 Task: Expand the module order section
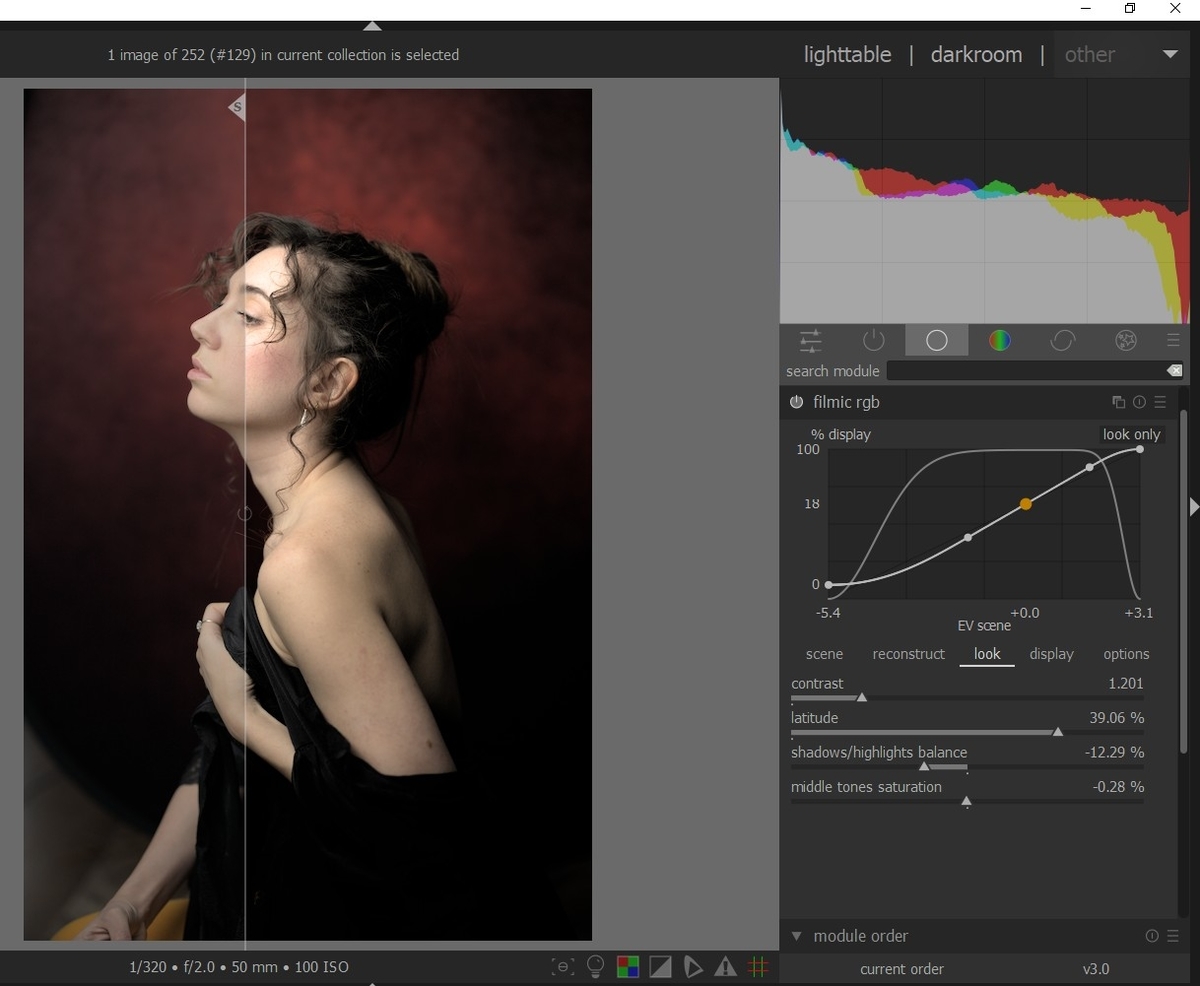[x=797, y=936]
